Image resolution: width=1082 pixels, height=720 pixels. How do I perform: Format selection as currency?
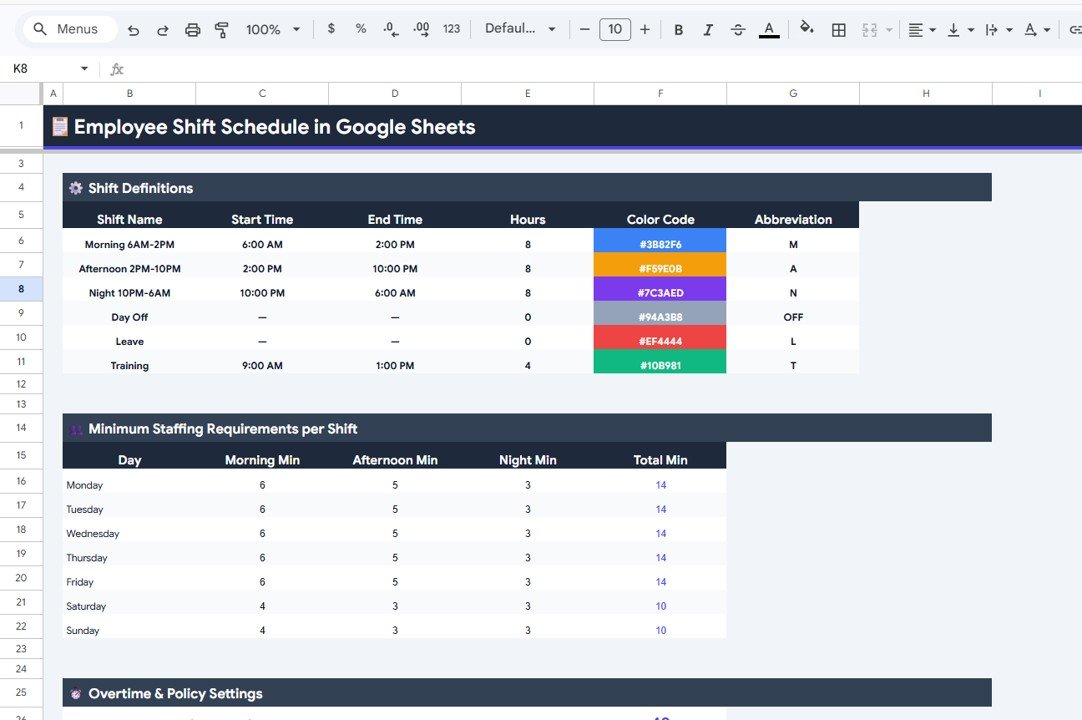(331, 29)
